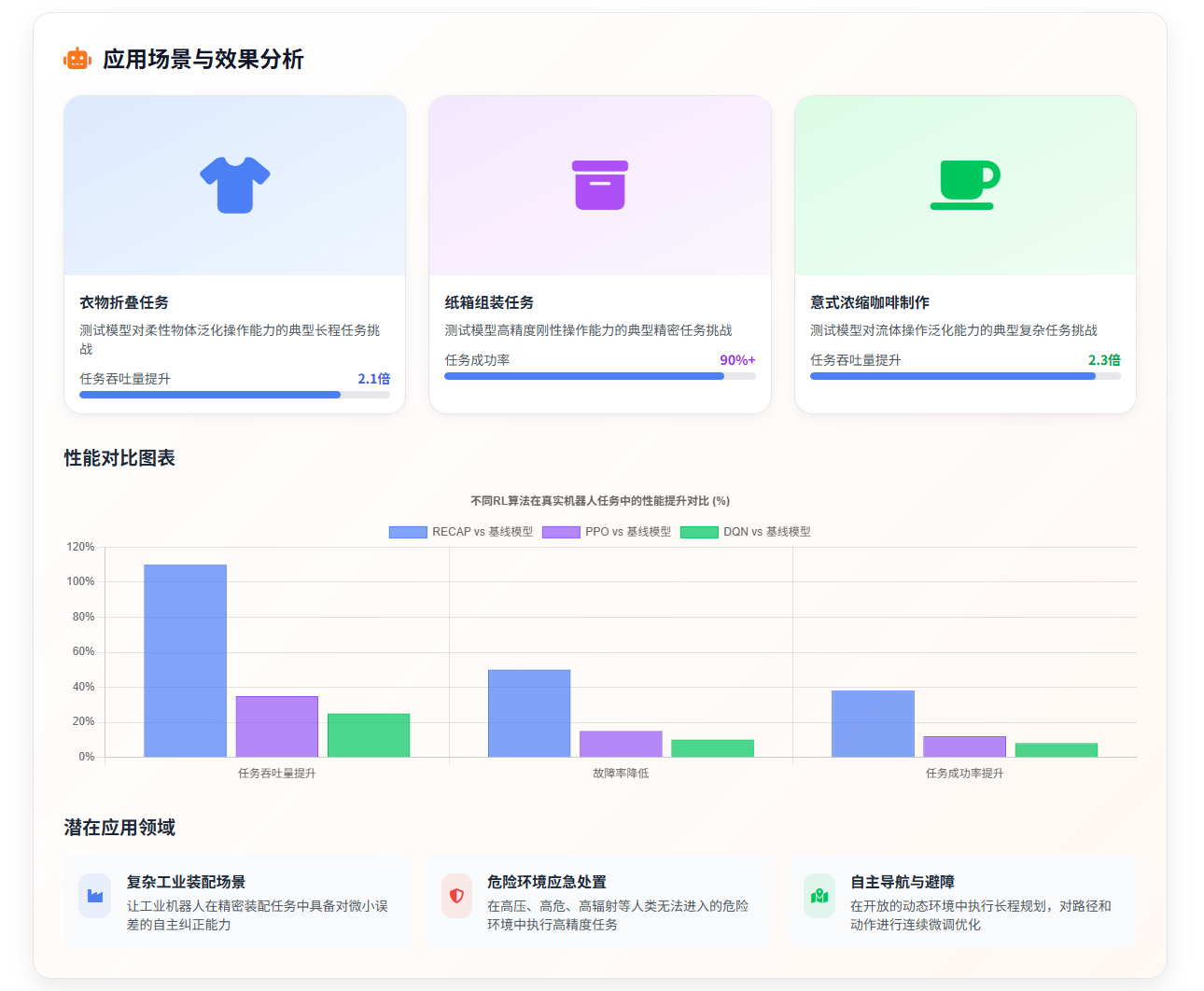The width and height of the screenshot is (1204, 991).
Task: Click the description starting 测试模型对柔性物体
Action: coord(230,340)
